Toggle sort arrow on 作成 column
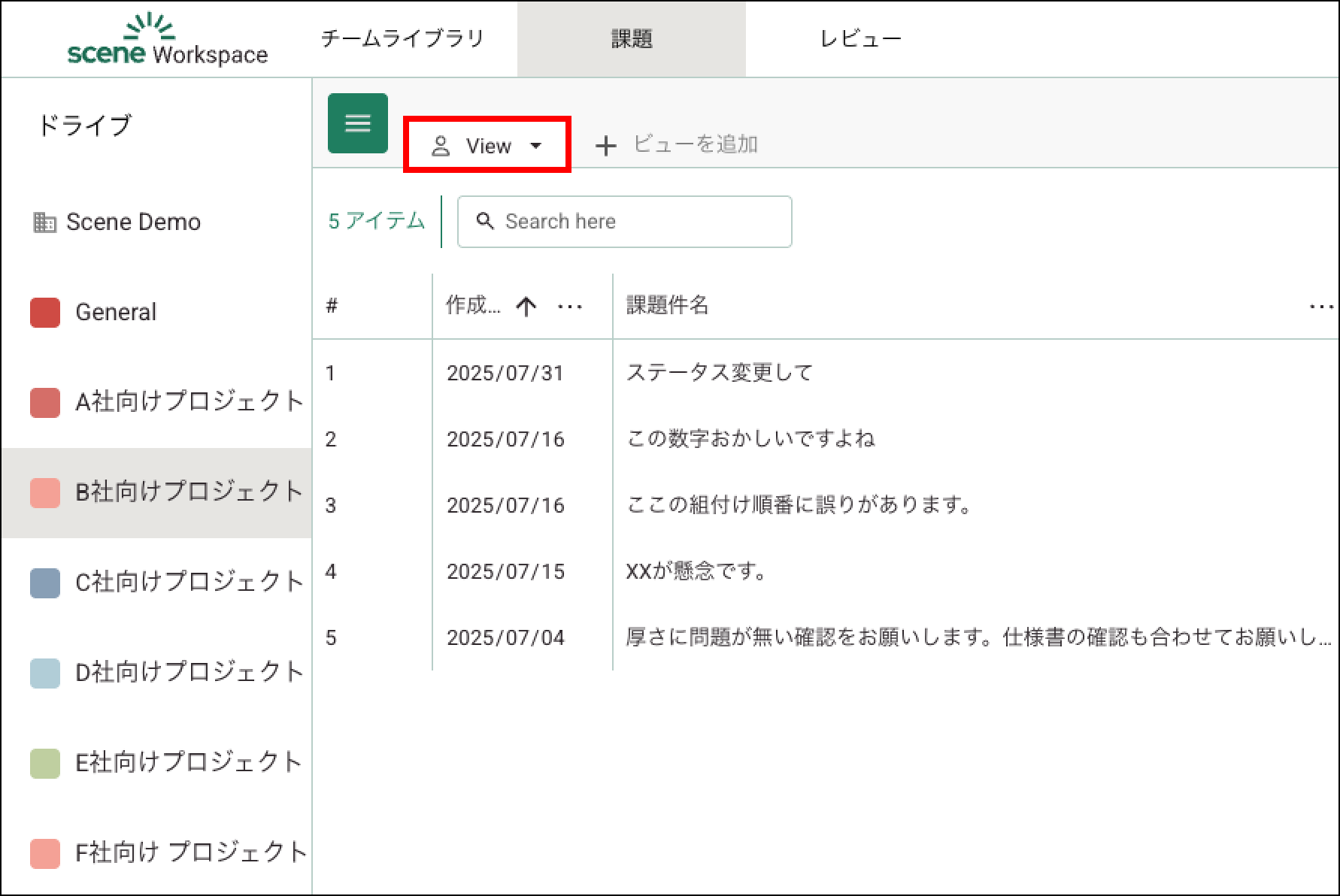The width and height of the screenshot is (1340, 896). (526, 306)
